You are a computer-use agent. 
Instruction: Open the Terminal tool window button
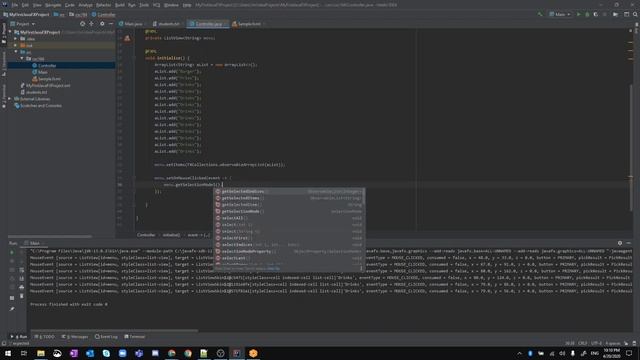[x=135, y=337]
